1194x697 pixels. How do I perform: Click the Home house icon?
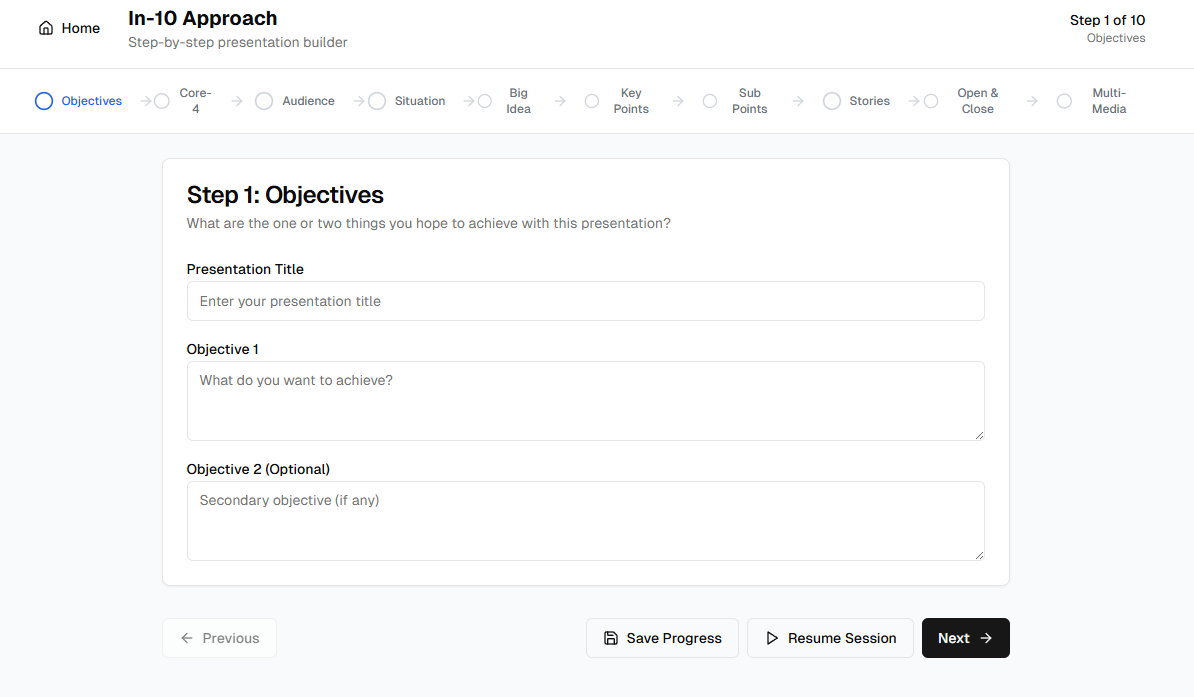pyautogui.click(x=46, y=28)
